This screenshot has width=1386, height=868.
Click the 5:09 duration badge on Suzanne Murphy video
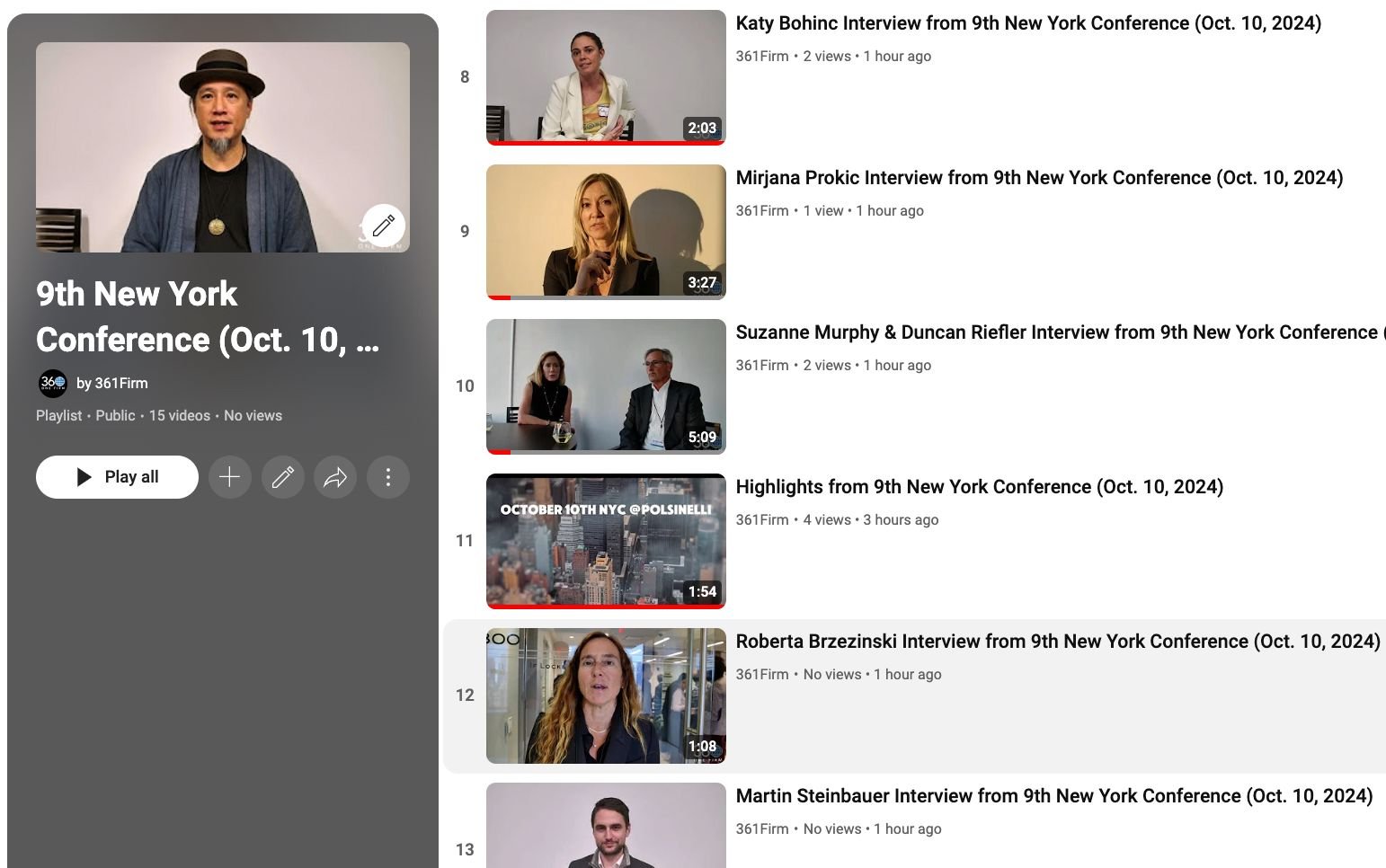(x=702, y=437)
